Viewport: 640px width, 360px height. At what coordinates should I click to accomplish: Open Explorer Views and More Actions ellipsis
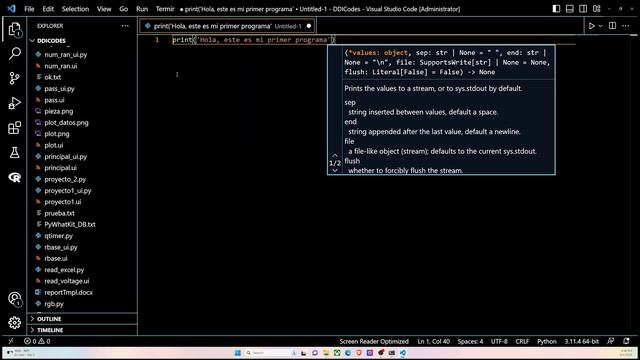125,26
